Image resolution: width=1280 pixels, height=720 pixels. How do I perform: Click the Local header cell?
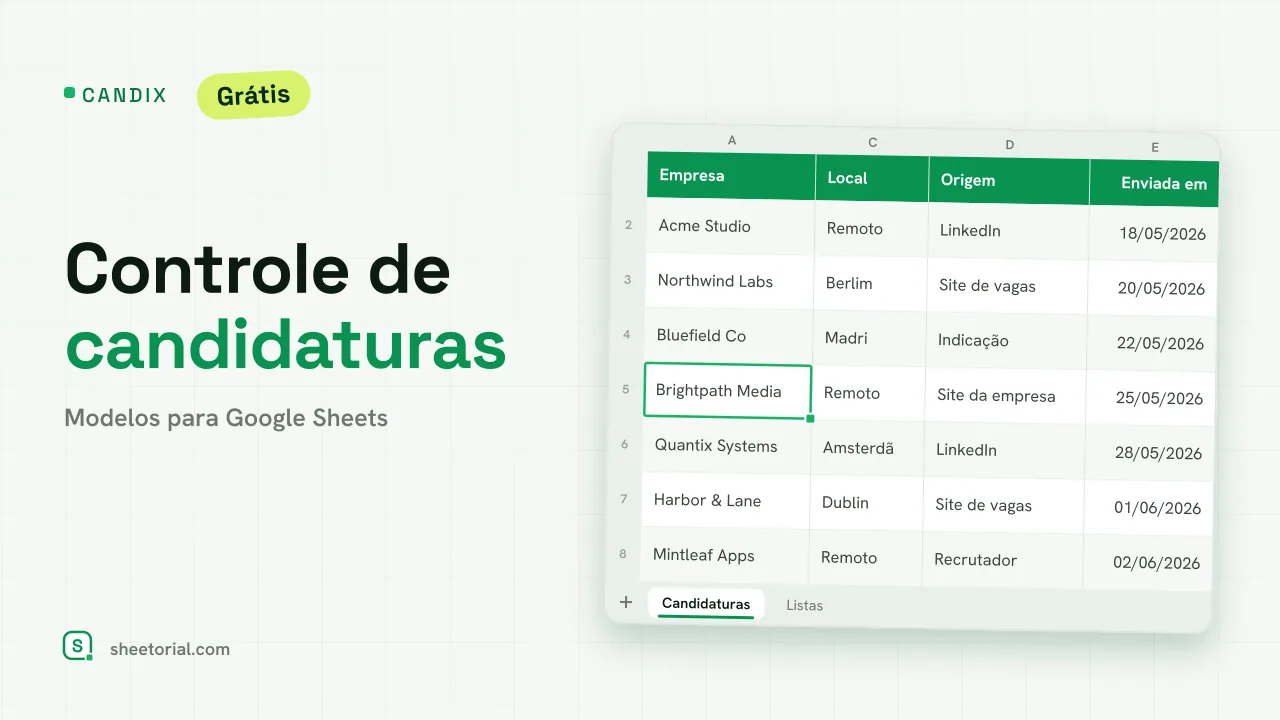click(871, 179)
